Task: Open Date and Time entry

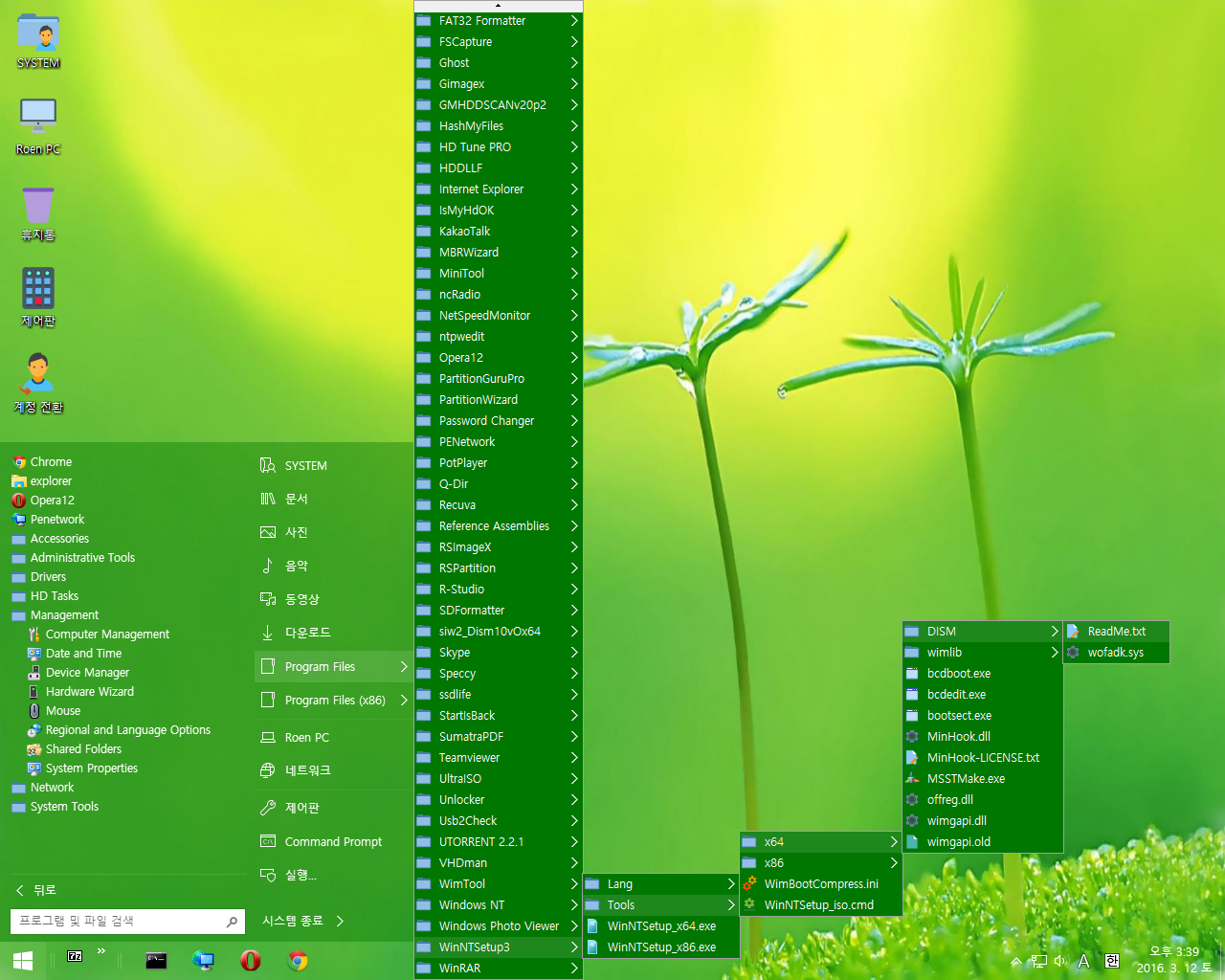Action: [x=83, y=654]
